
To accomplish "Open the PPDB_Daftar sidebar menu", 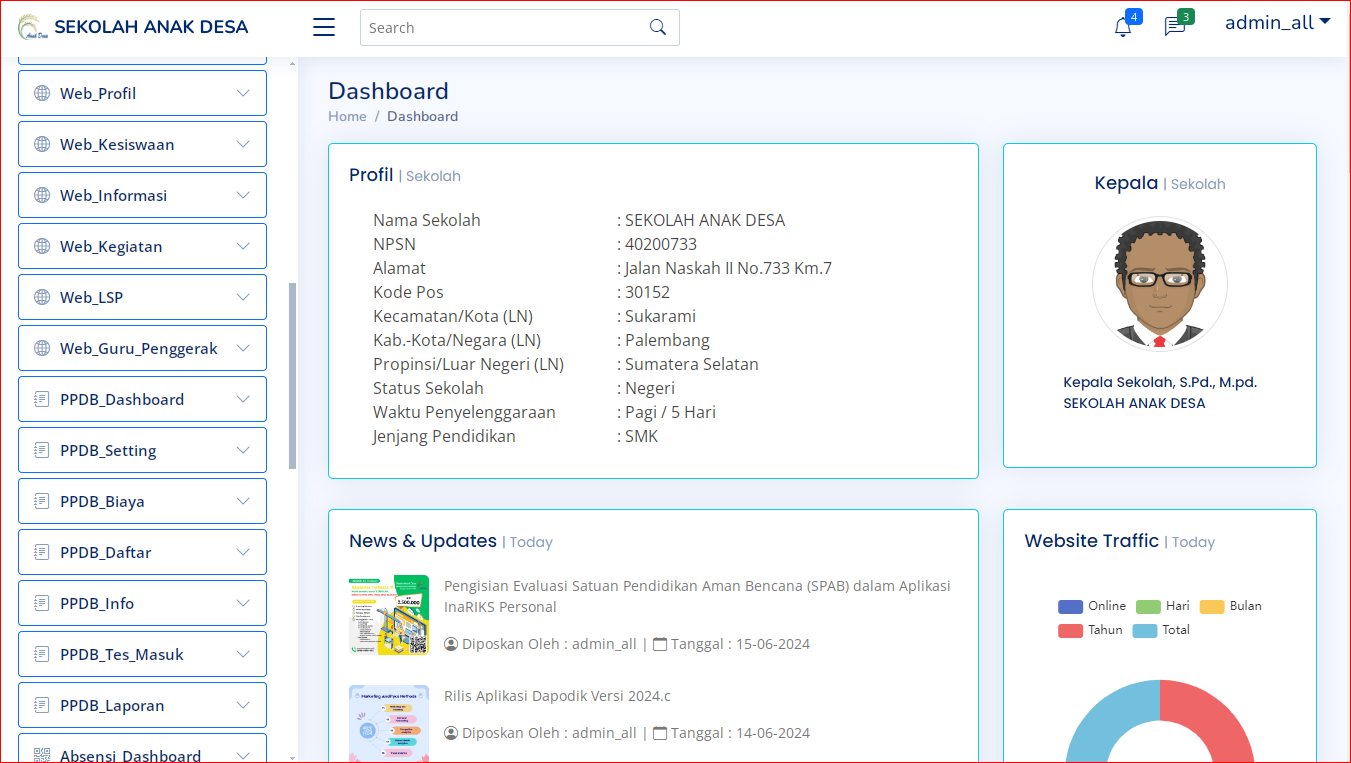I will tap(142, 552).
